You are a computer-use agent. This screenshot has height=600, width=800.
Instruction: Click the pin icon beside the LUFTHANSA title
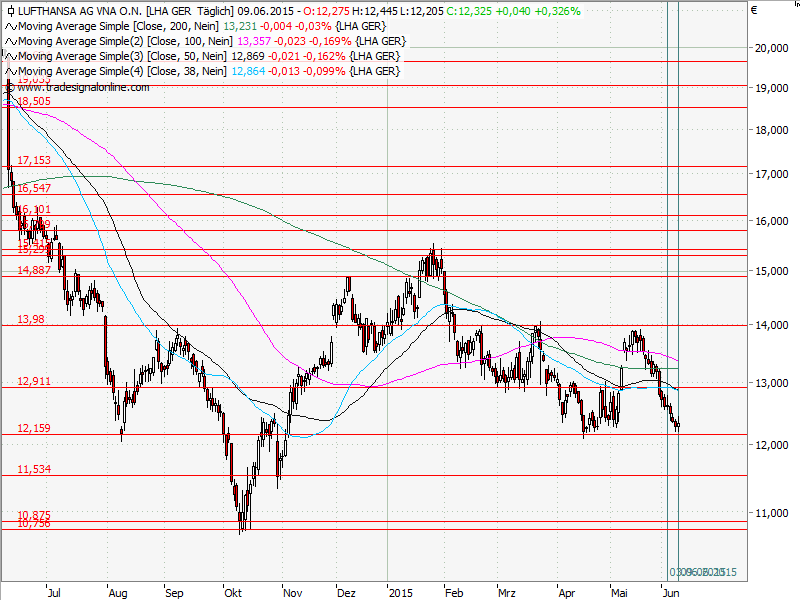pyautogui.click(x=10, y=10)
